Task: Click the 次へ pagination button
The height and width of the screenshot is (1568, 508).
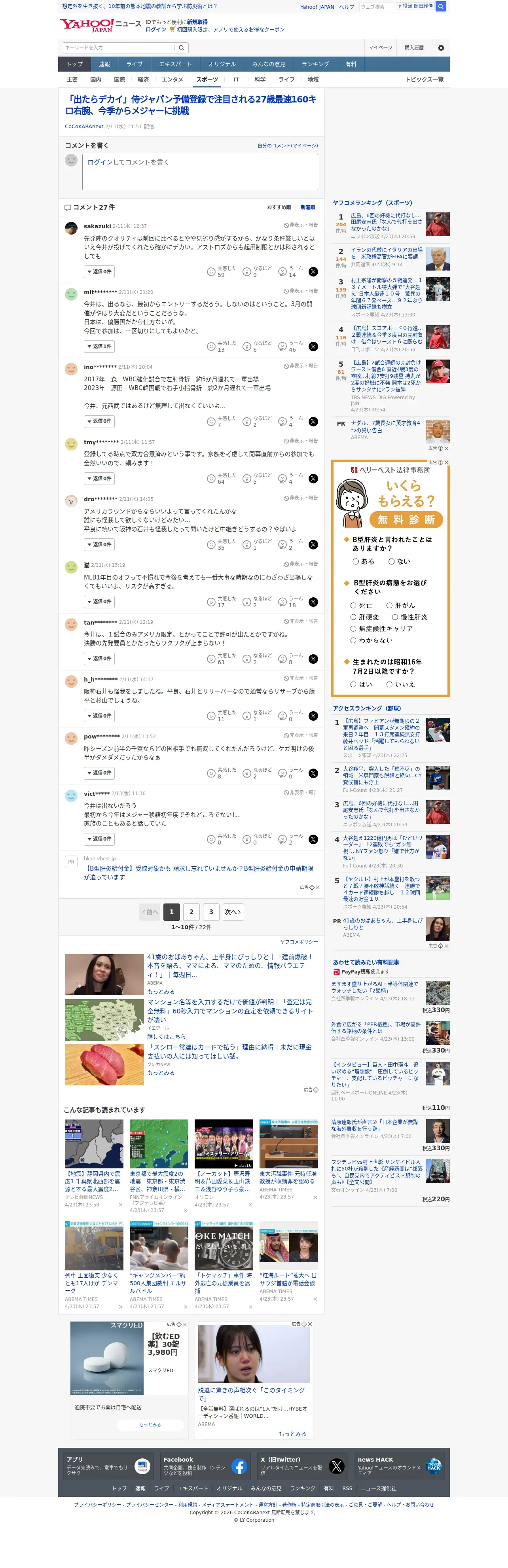Action: pos(233,912)
